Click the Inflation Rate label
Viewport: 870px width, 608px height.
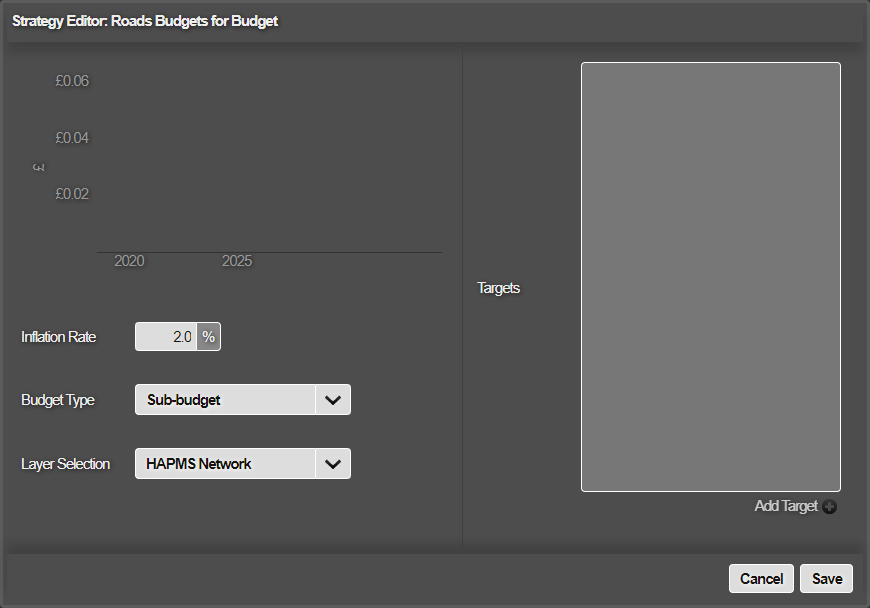(x=58, y=337)
